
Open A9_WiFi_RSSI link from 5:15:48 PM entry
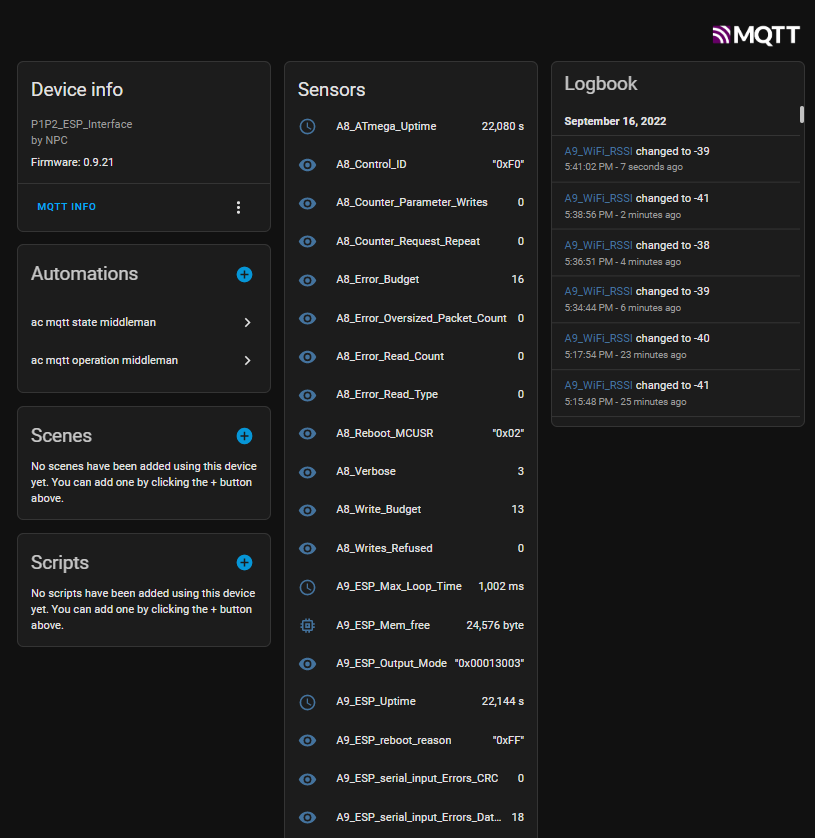[x=598, y=385]
